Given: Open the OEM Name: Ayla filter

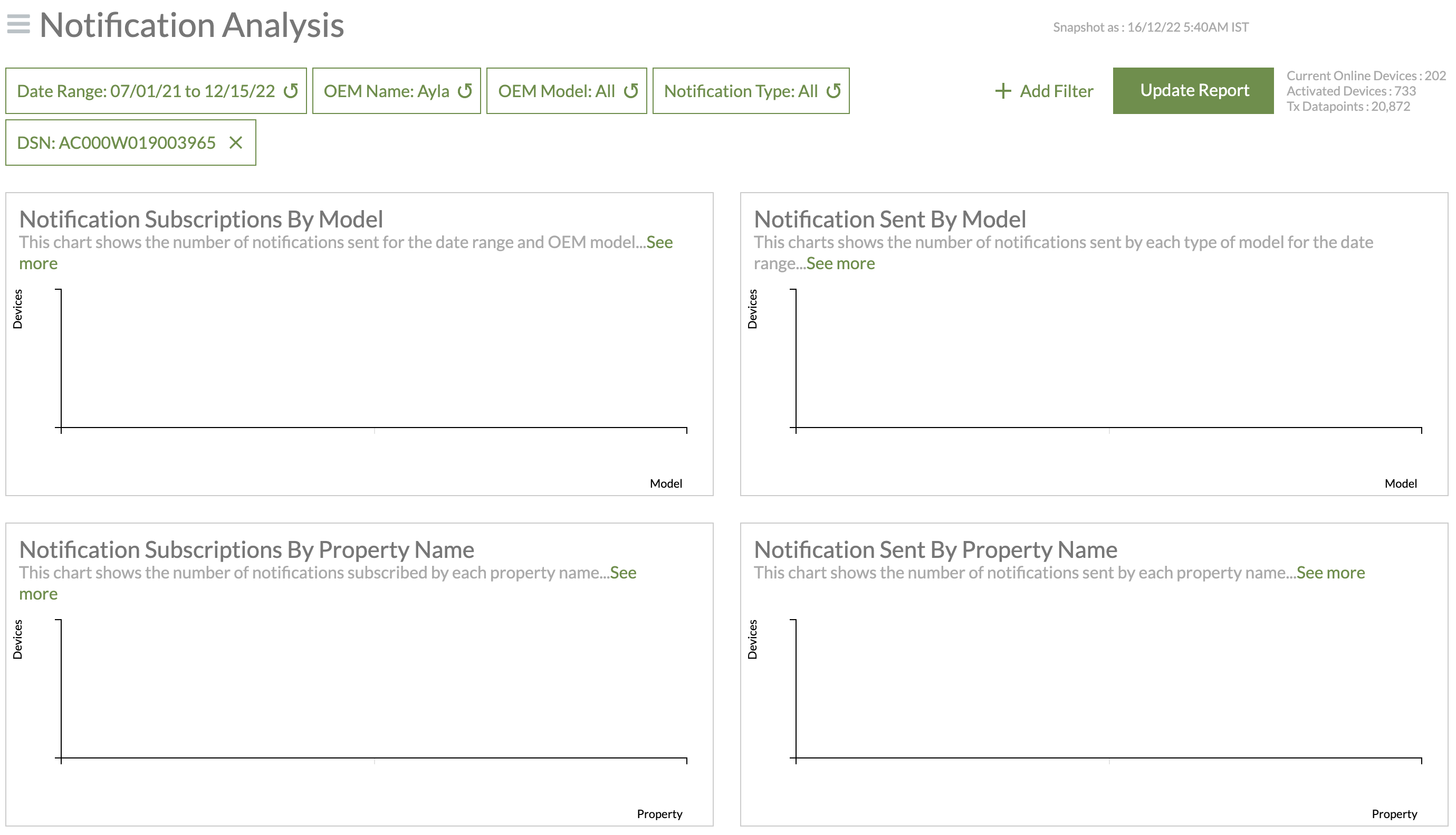Looking at the screenshot, I should click(x=386, y=91).
